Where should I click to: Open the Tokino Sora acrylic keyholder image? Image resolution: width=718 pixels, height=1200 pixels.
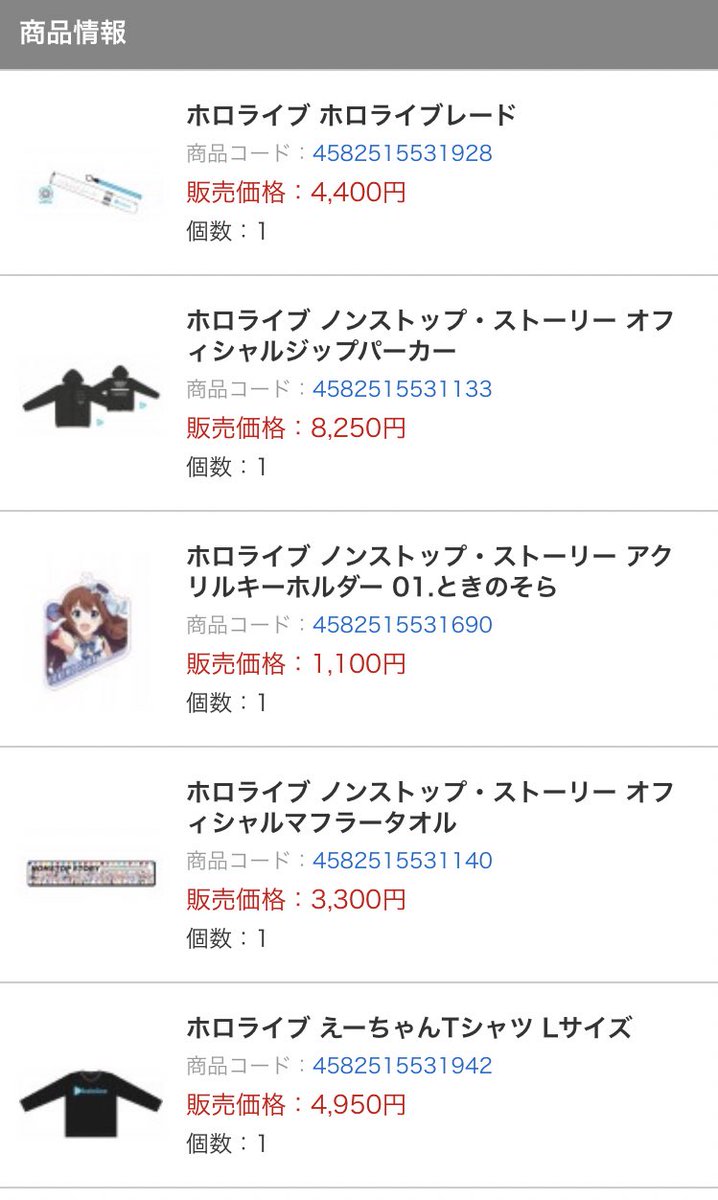point(91,630)
